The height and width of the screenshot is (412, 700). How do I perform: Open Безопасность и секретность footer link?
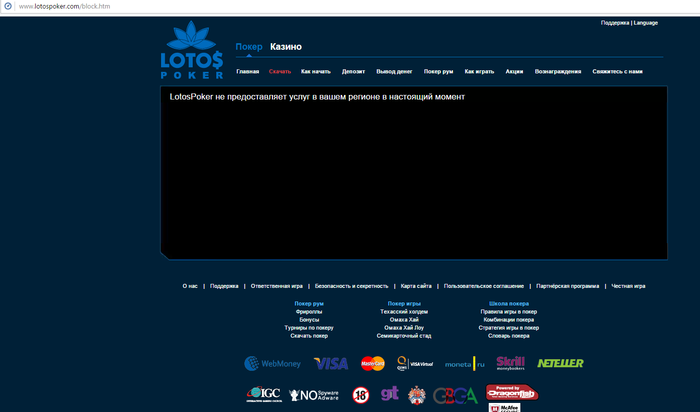pyautogui.click(x=352, y=286)
